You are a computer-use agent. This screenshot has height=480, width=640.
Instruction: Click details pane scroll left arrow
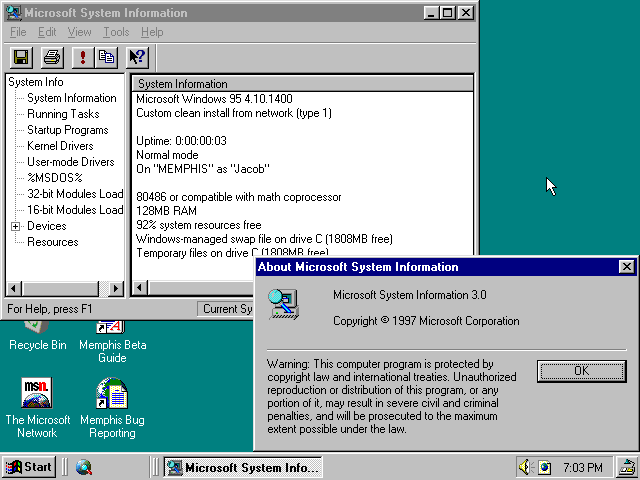point(140,288)
